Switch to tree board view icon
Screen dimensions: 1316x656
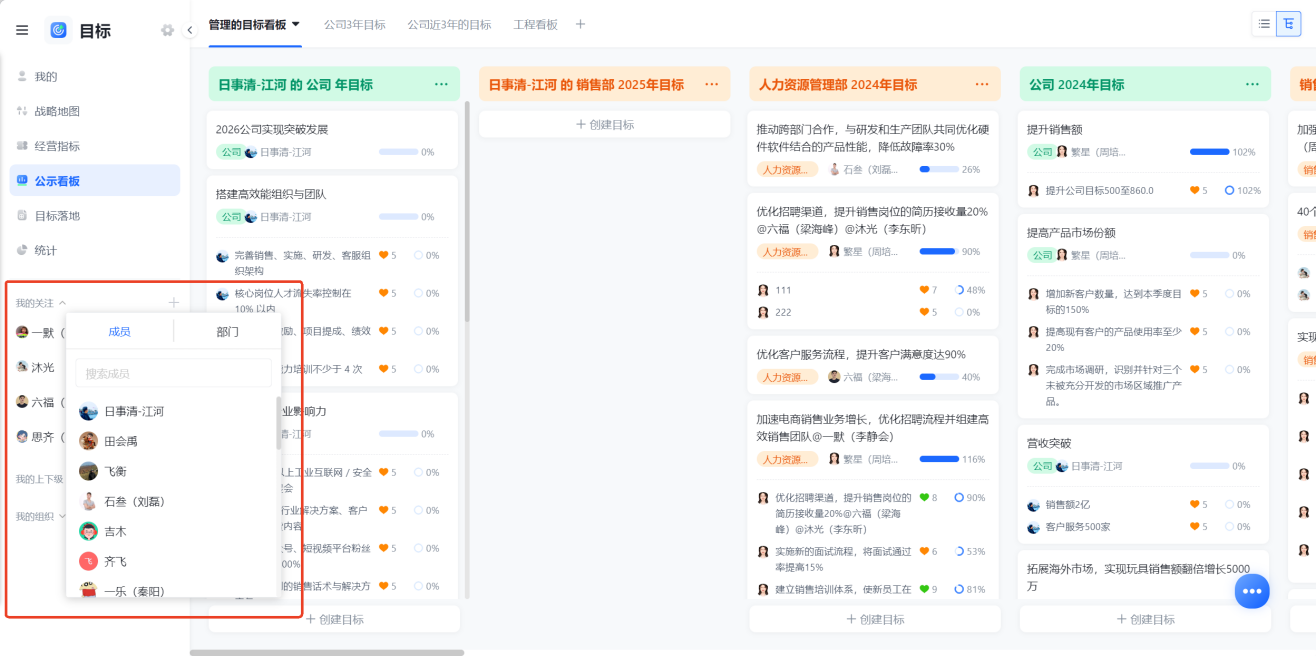(1288, 24)
